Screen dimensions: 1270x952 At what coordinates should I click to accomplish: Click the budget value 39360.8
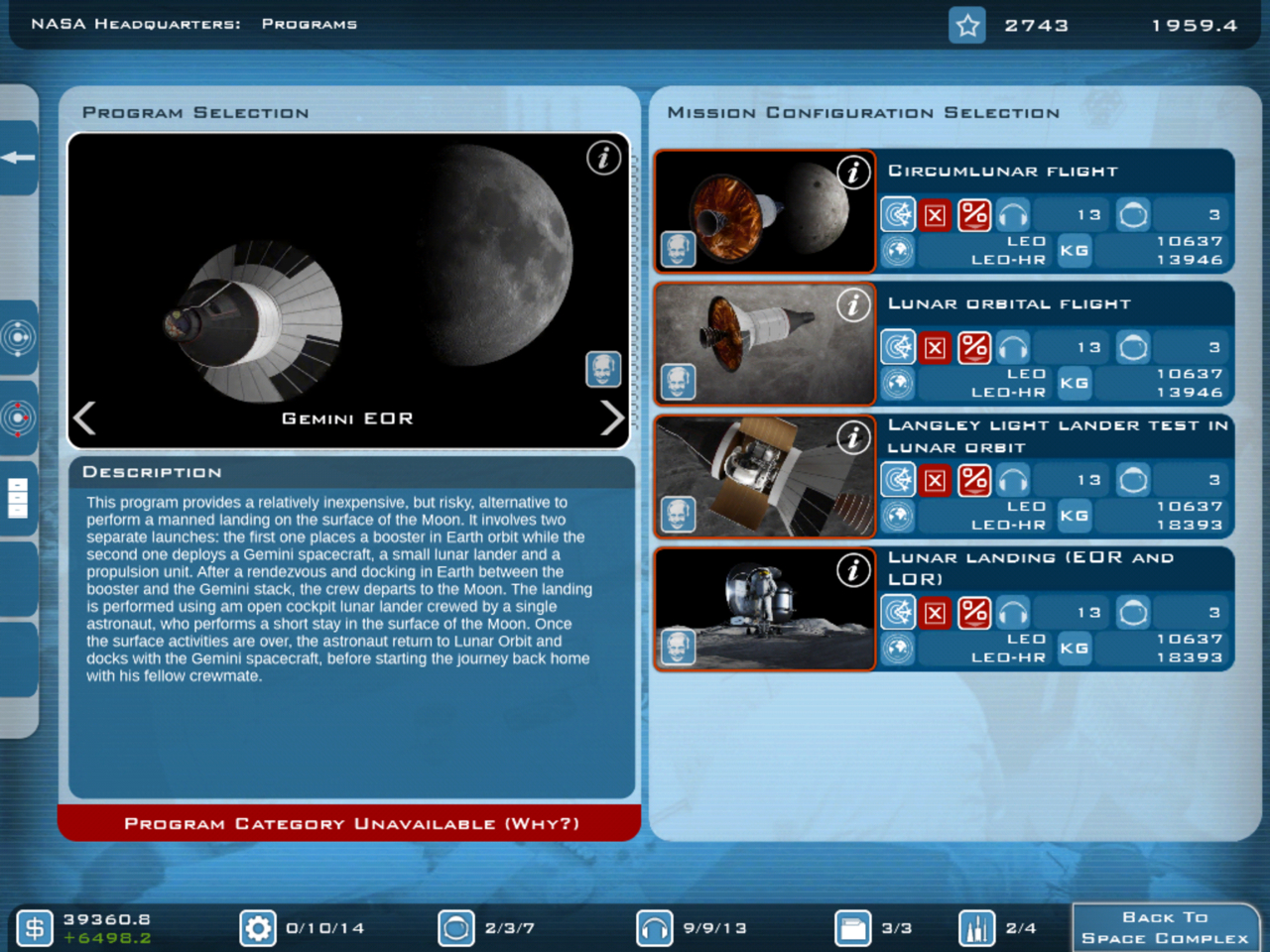pos(107,919)
